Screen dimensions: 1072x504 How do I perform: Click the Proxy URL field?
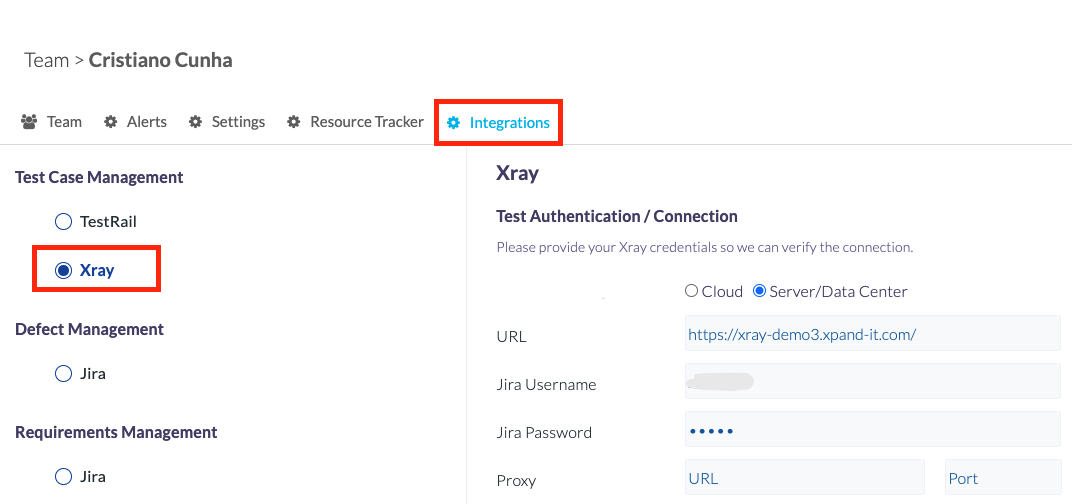pyautogui.click(x=805, y=477)
